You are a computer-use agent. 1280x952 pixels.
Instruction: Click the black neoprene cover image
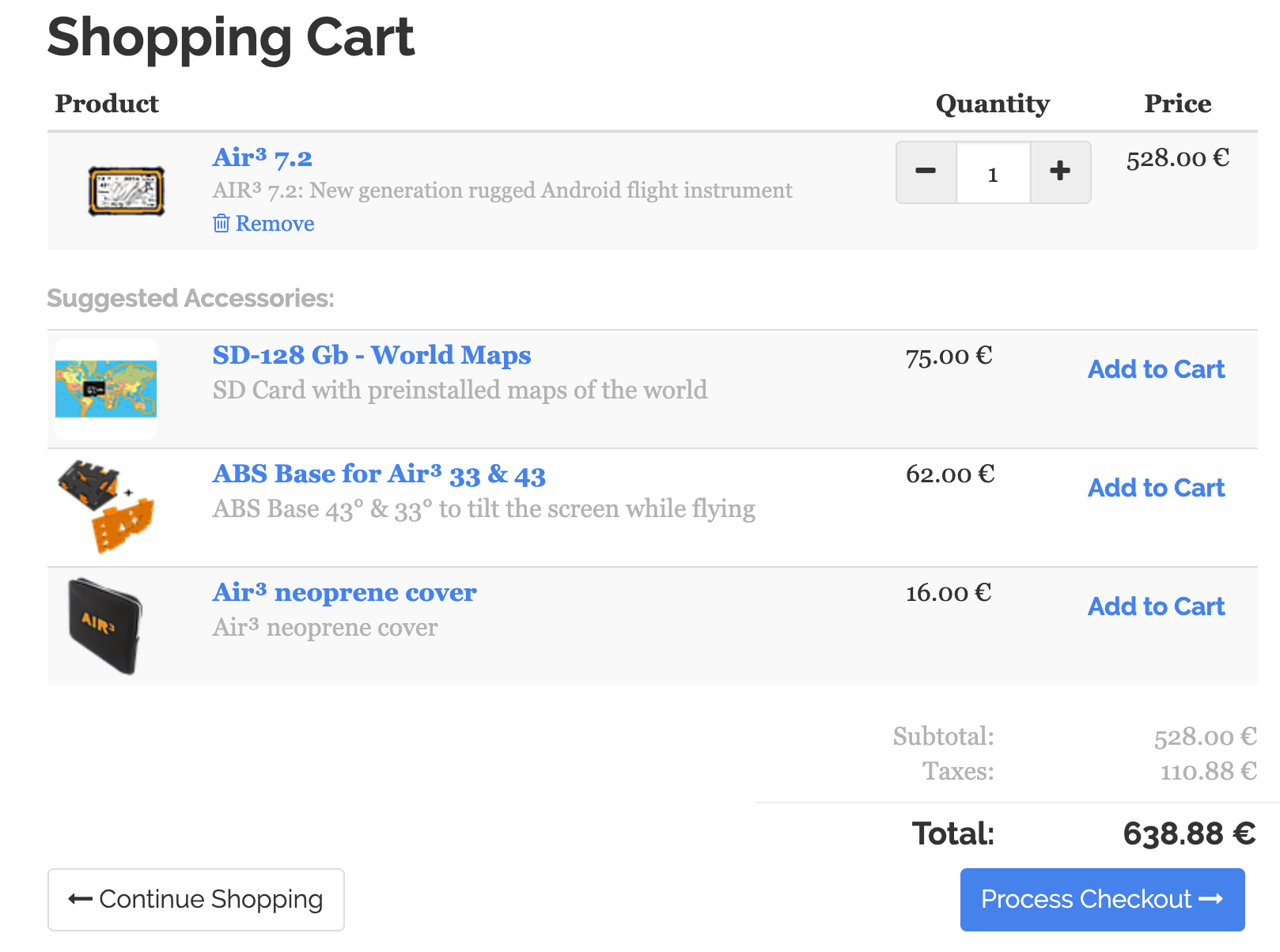pos(106,625)
